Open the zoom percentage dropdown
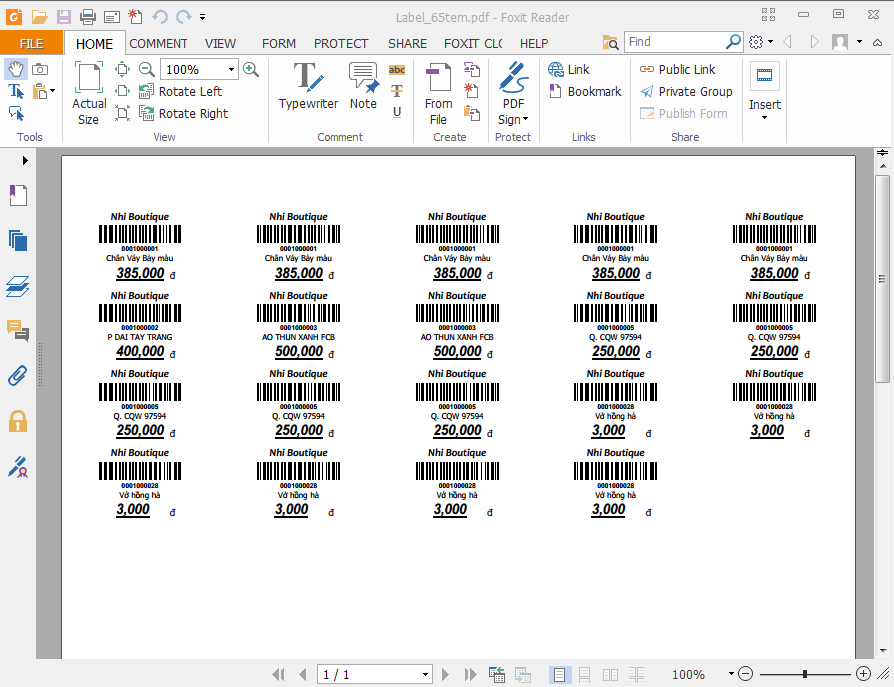Viewport: 894px width, 687px height. (x=232, y=70)
